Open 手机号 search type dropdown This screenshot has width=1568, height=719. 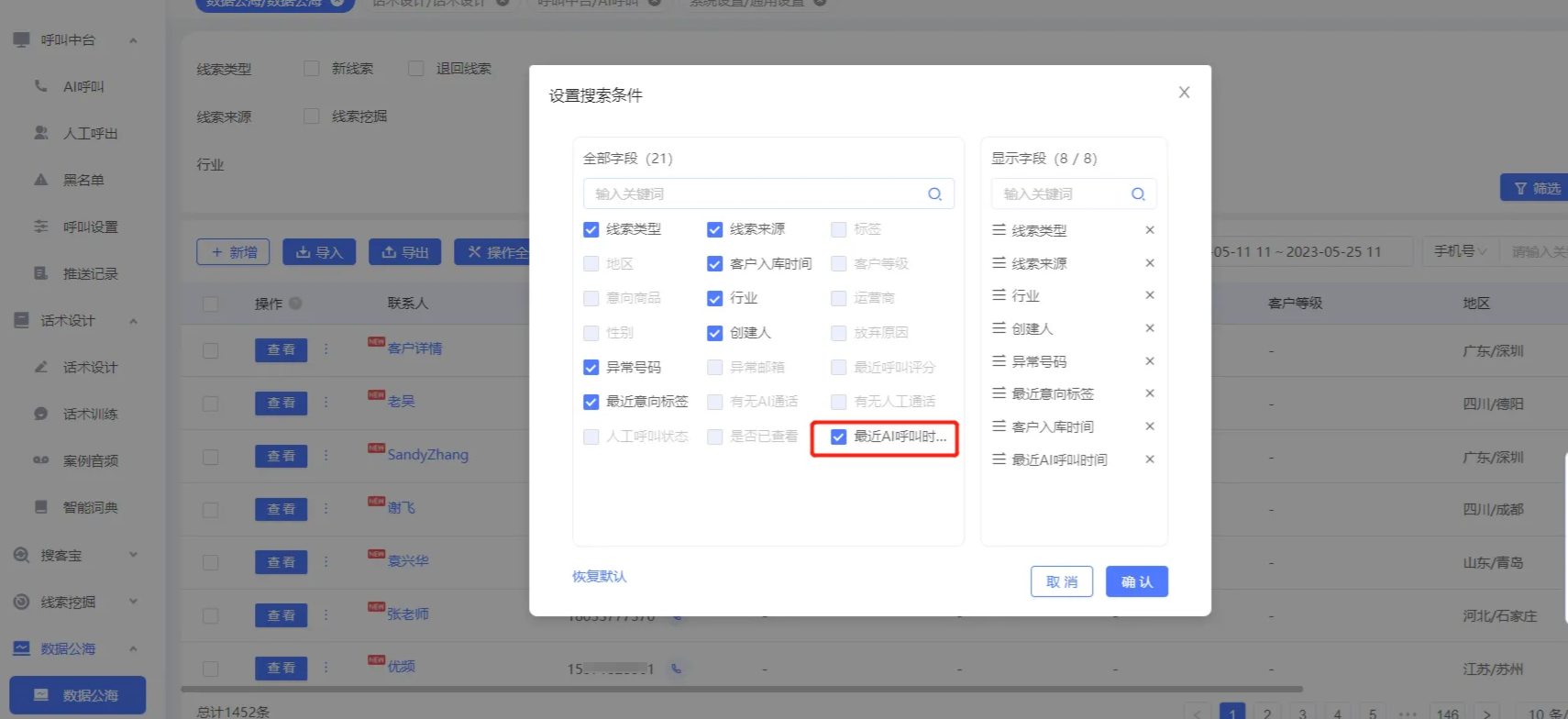(x=1461, y=251)
